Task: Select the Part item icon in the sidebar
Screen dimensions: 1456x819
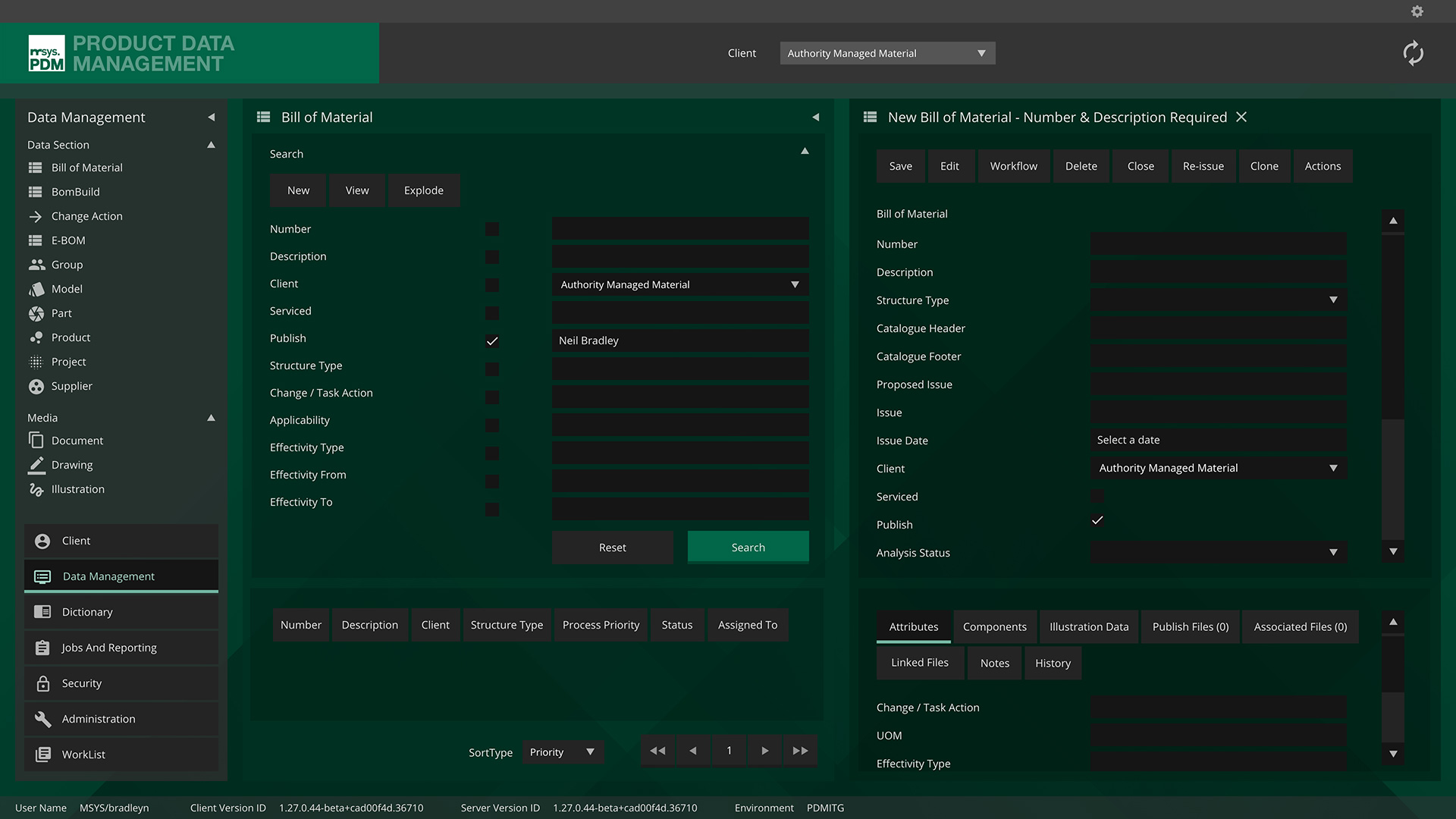Action: [36, 313]
